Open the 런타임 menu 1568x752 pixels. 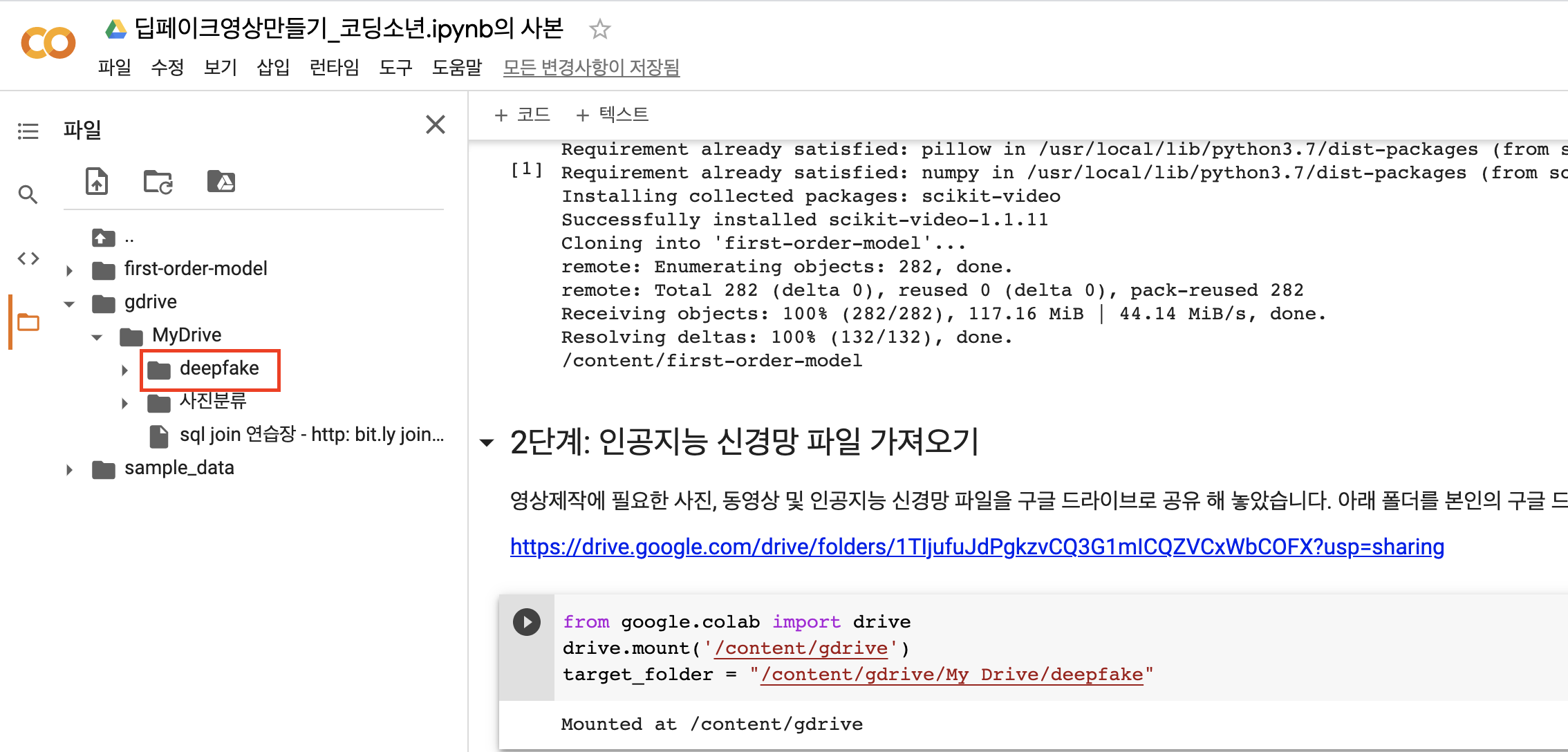click(334, 67)
